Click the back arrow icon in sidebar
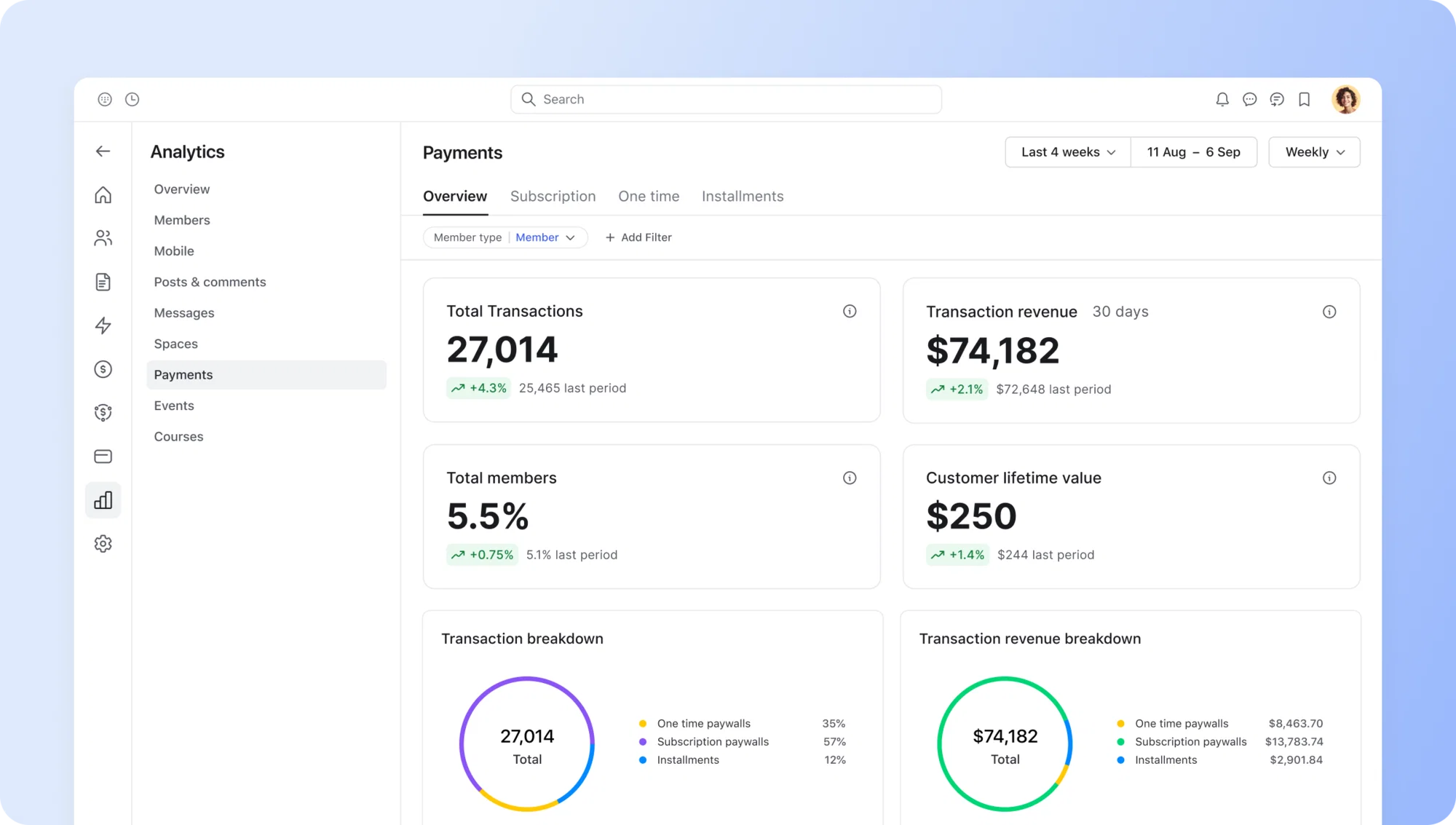The height and width of the screenshot is (825, 1456). click(x=103, y=151)
